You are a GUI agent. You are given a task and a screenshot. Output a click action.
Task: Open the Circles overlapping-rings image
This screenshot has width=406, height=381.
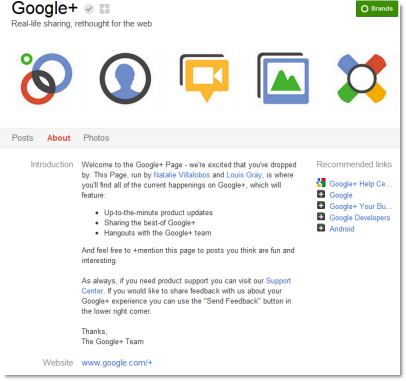pos(46,78)
